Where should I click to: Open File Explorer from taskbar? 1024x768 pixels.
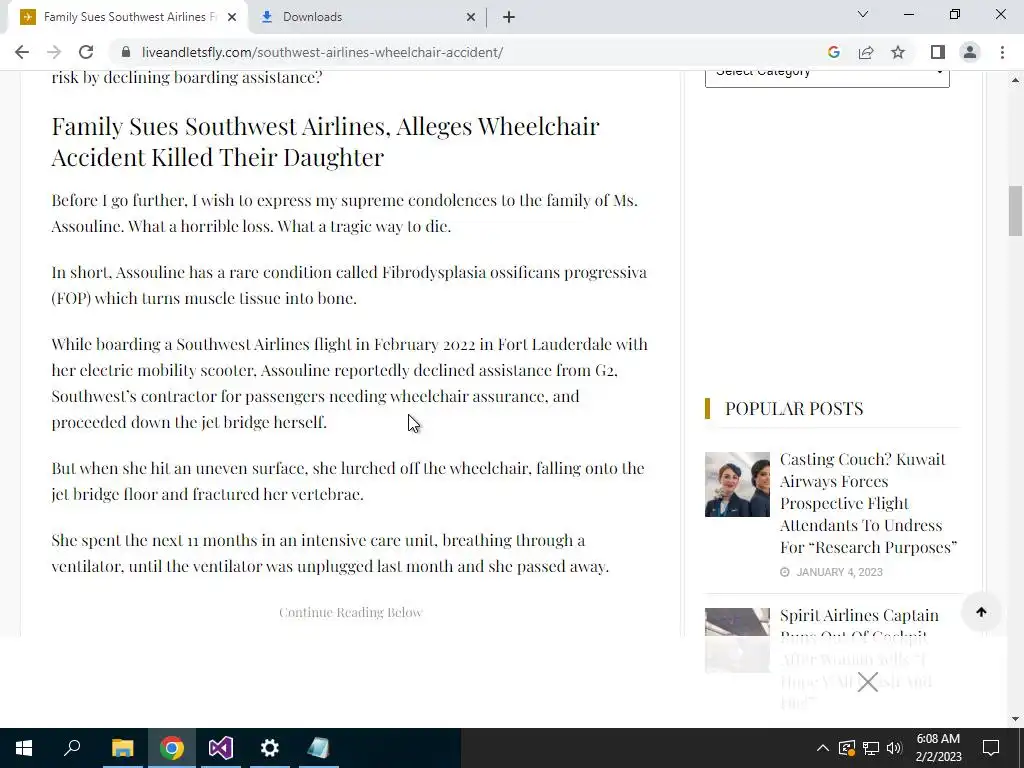point(122,748)
